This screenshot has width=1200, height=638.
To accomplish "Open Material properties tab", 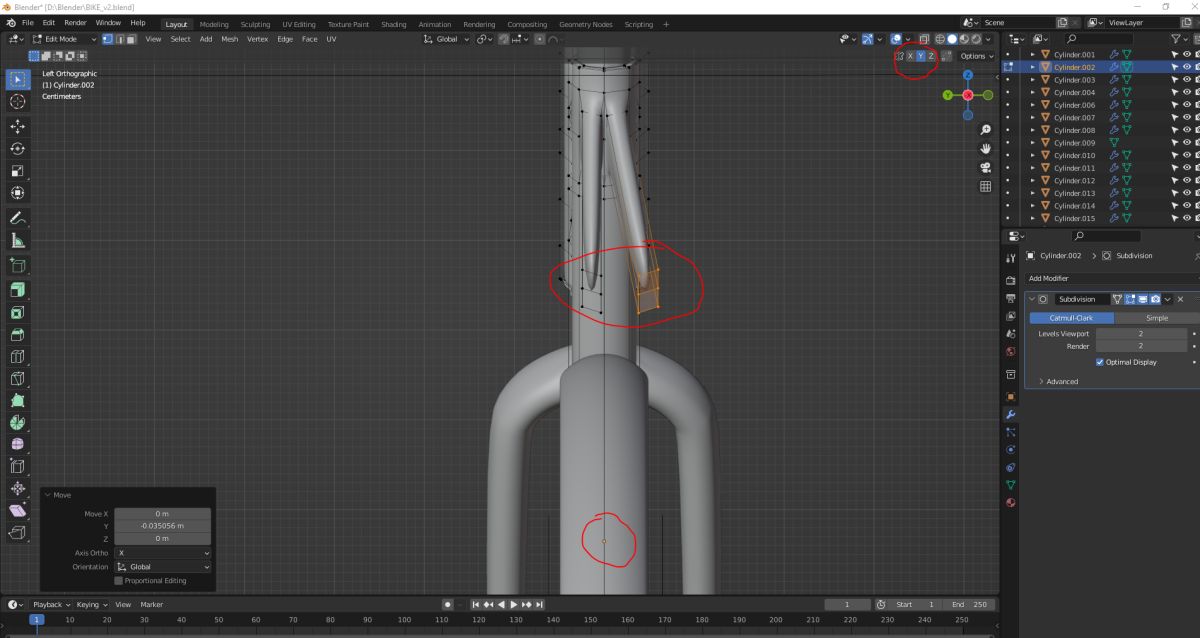I will click(x=1010, y=502).
